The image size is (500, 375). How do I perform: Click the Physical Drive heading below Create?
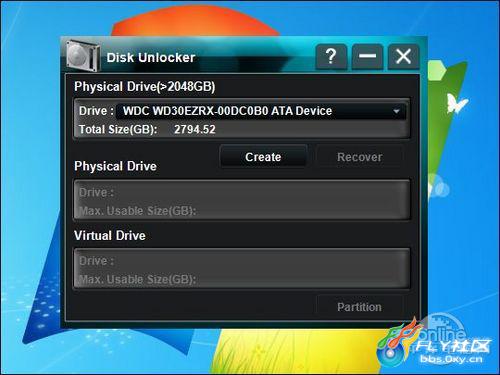point(115,166)
